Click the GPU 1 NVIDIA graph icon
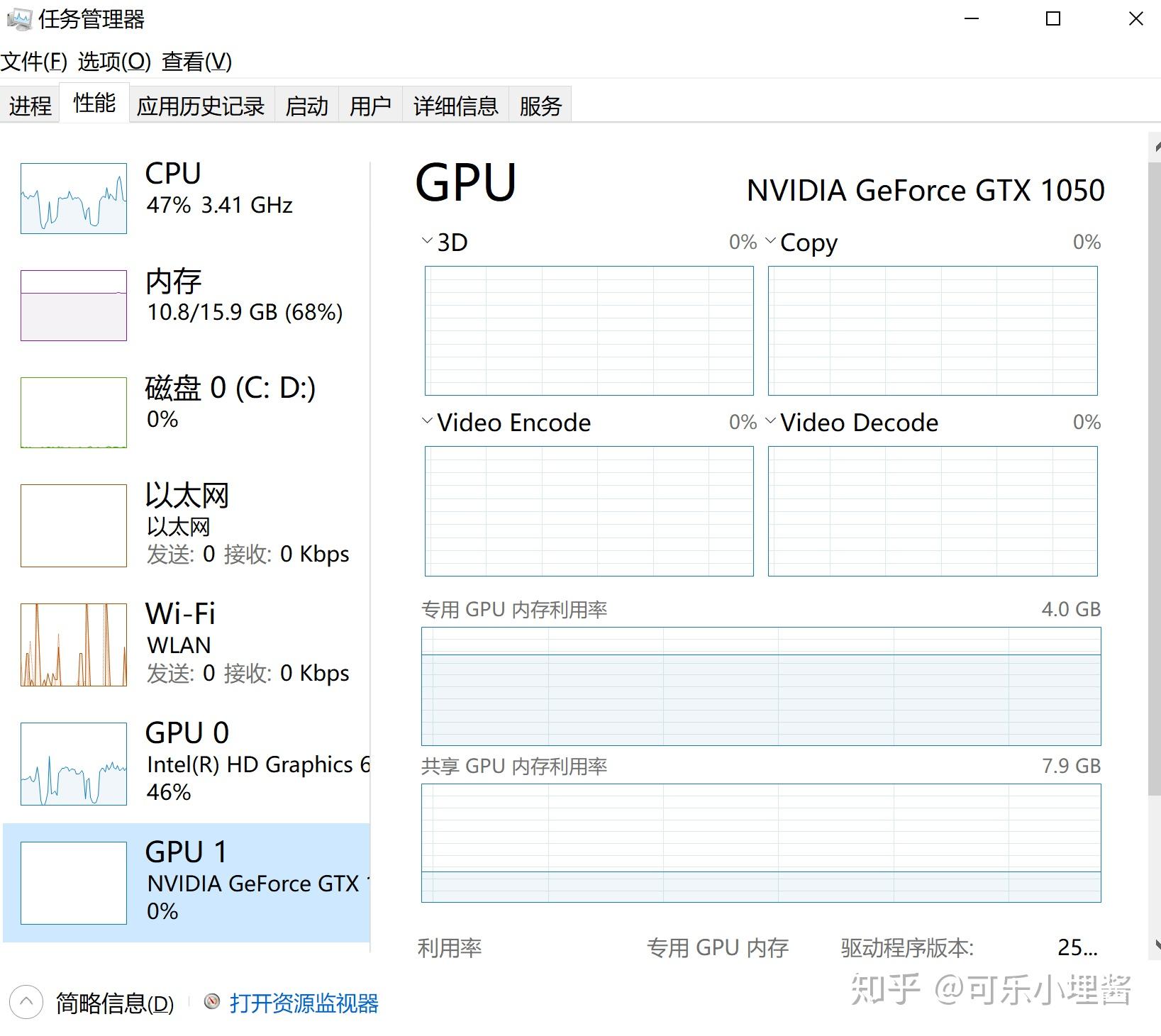1161x1036 pixels. click(74, 883)
